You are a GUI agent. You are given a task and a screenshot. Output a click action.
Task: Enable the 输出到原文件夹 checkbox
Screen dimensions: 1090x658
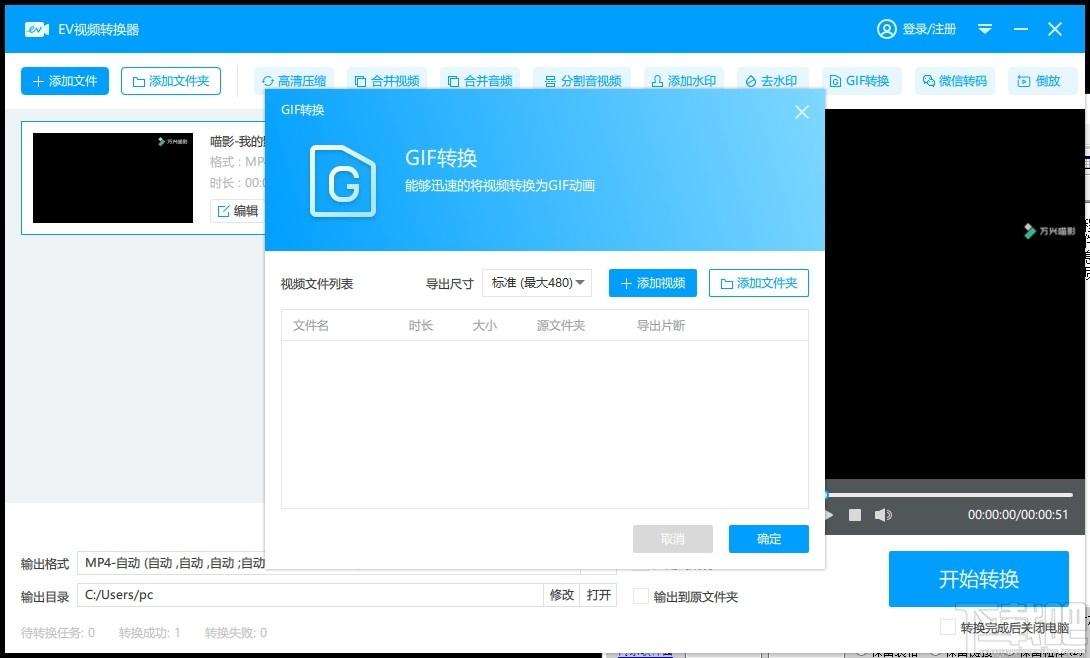[641, 596]
